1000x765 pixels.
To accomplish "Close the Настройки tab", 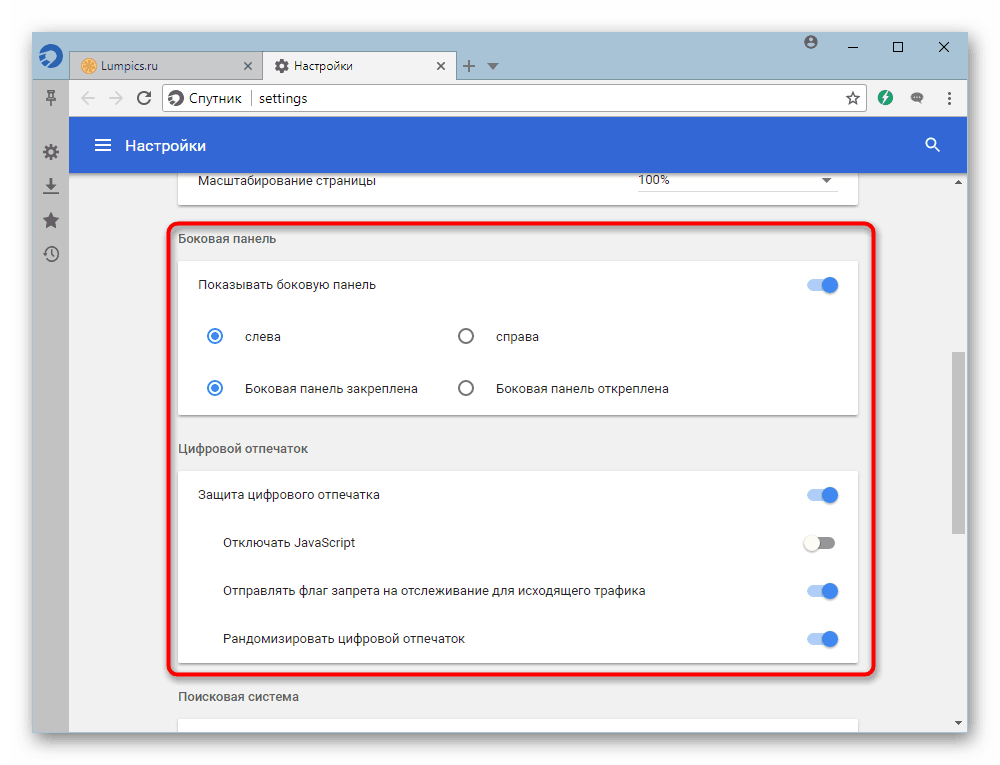I will [x=441, y=66].
